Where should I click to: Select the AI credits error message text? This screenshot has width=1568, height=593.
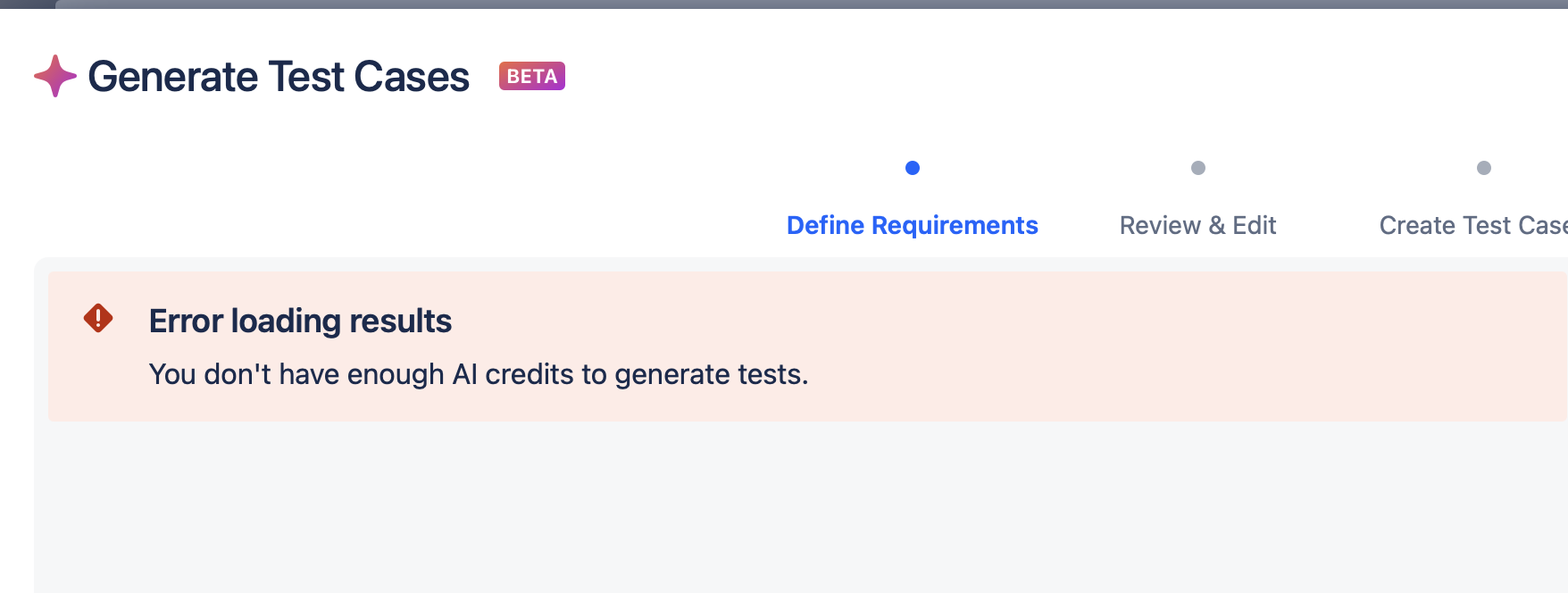tap(479, 374)
